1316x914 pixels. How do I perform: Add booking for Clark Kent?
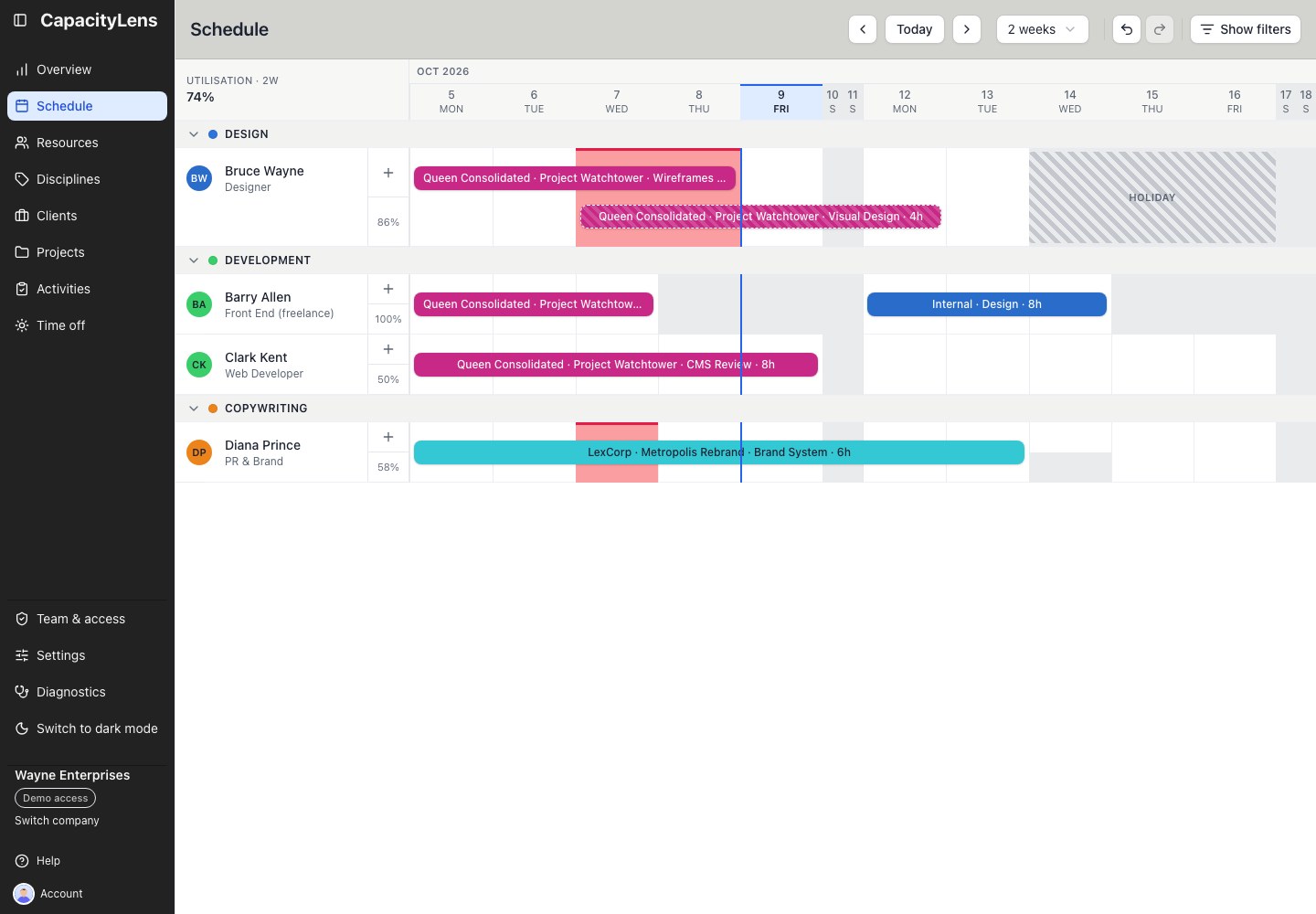[388, 349]
